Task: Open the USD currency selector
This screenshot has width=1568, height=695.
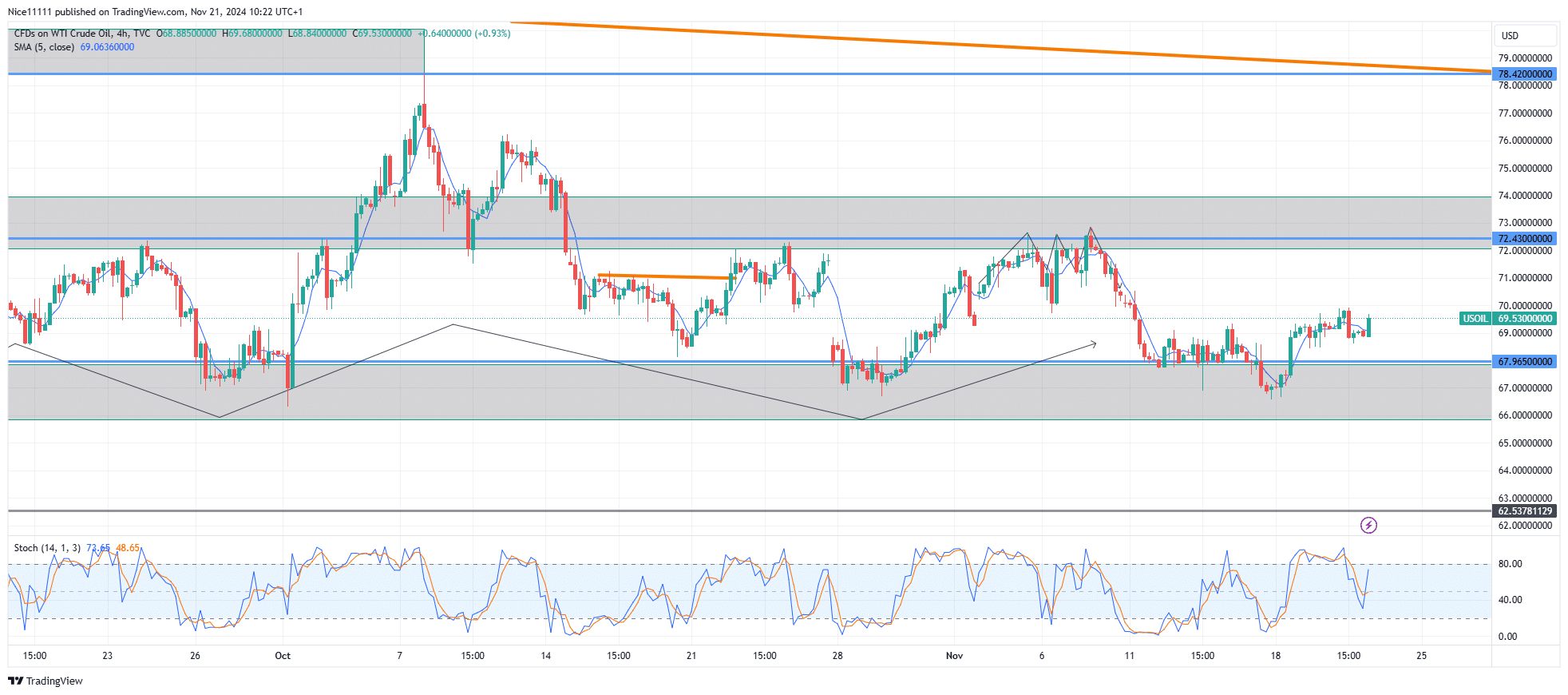Action: (x=1525, y=35)
